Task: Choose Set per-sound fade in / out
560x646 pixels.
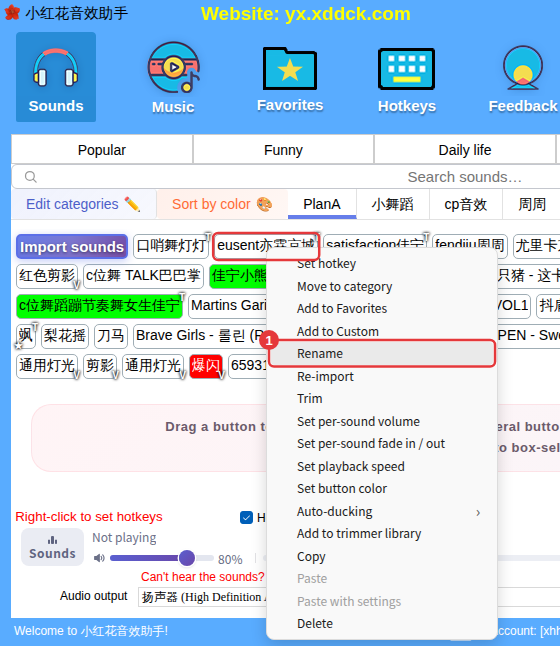Action: pyautogui.click(x=371, y=444)
